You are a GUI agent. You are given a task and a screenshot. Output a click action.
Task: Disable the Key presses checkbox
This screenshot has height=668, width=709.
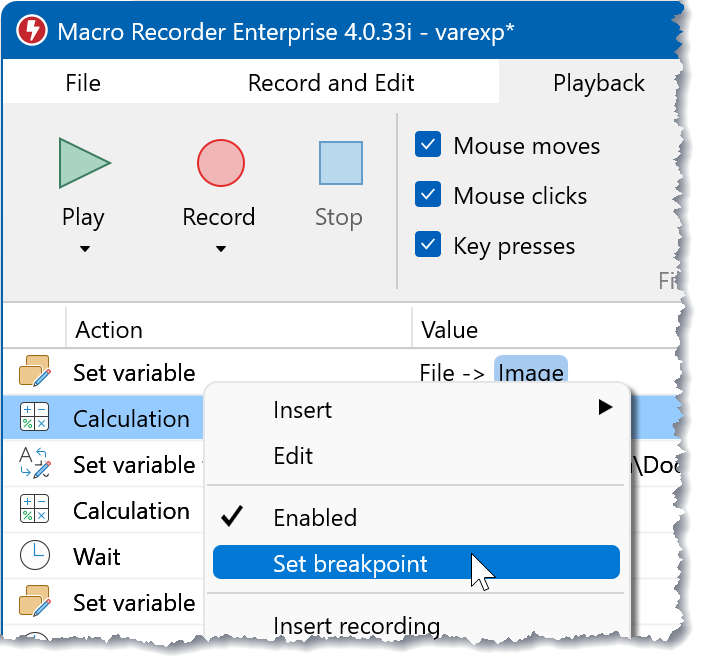[428, 245]
